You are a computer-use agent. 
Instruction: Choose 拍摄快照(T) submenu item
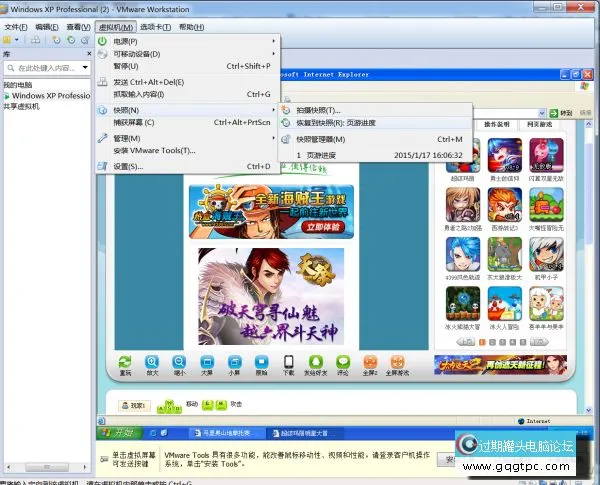pos(375,110)
